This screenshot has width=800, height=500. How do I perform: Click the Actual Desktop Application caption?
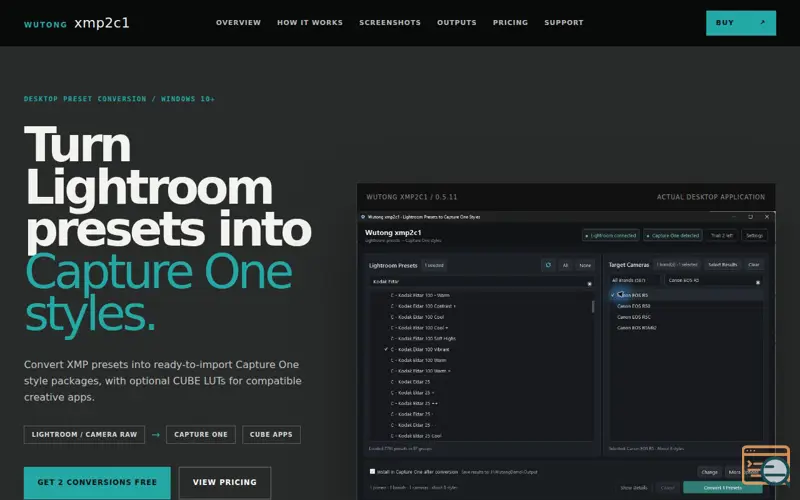pyautogui.click(x=711, y=197)
